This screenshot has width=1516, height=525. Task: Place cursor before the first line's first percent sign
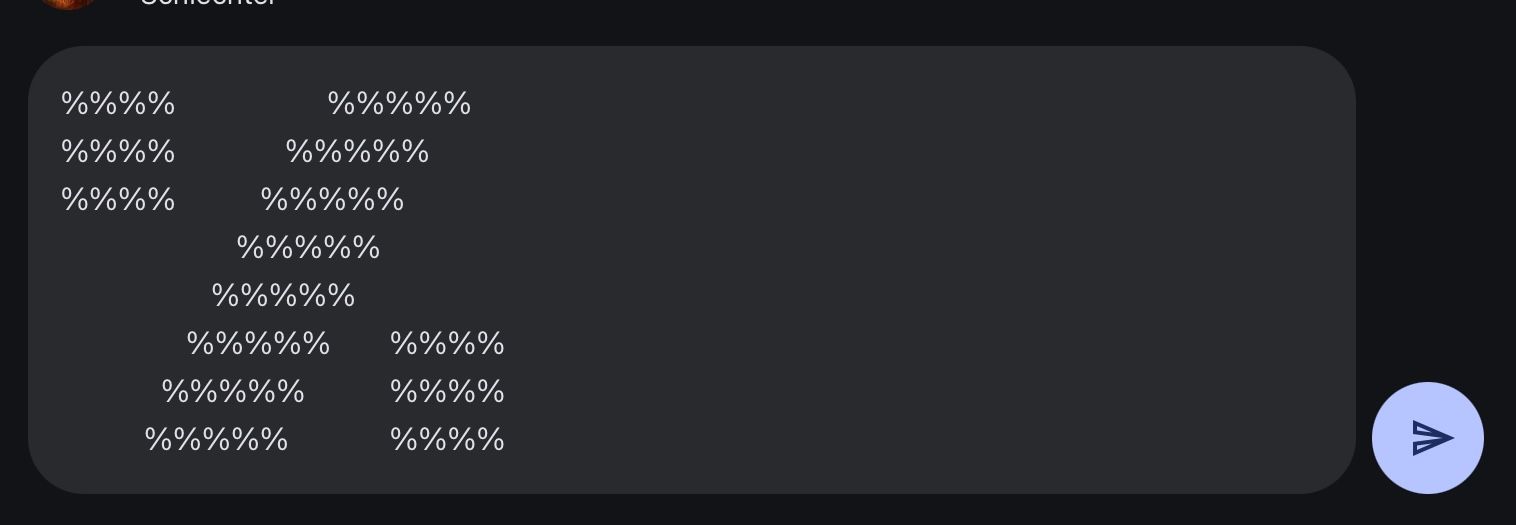tap(62, 104)
